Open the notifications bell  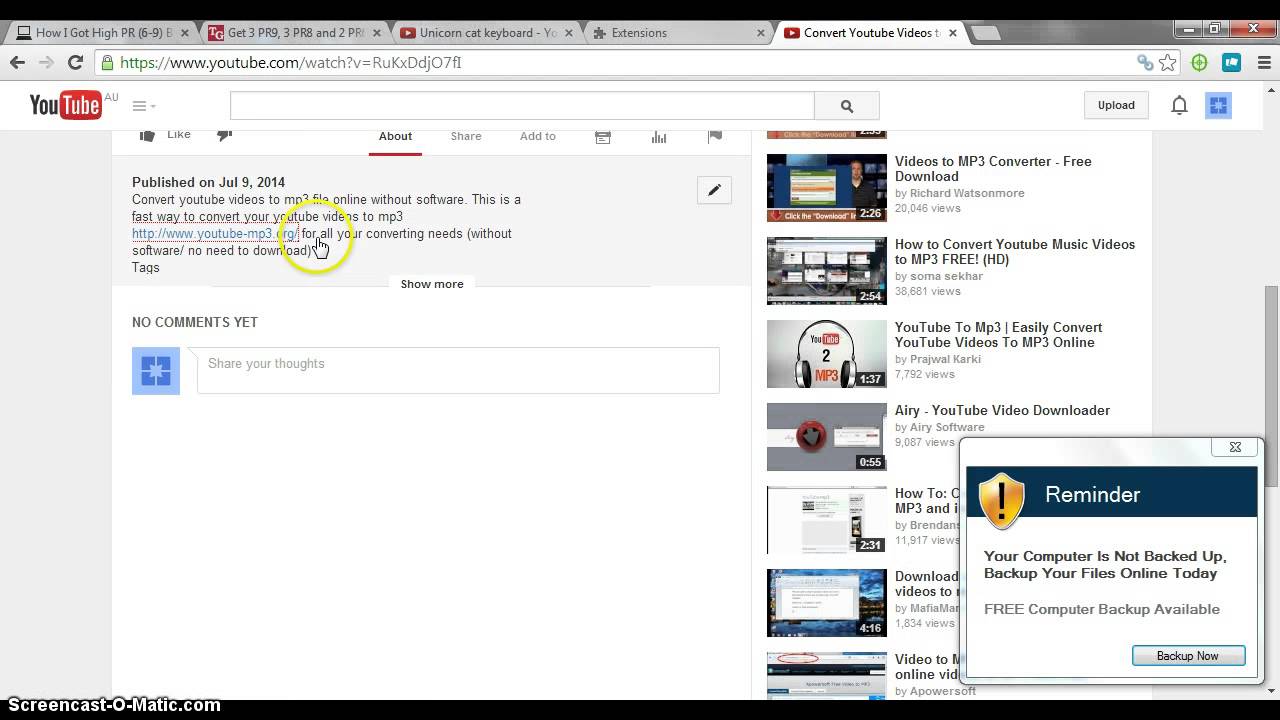(1179, 105)
